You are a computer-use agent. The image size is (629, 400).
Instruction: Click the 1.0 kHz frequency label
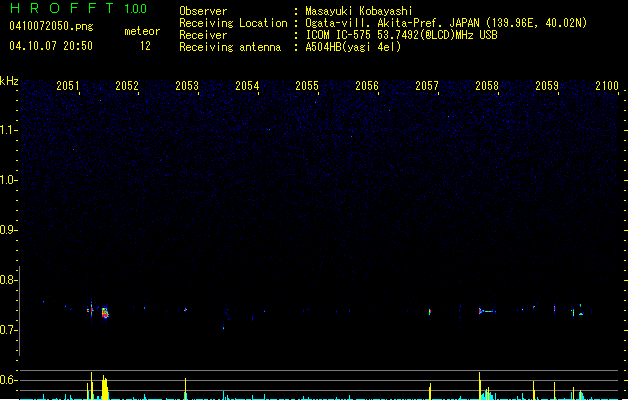(8, 180)
